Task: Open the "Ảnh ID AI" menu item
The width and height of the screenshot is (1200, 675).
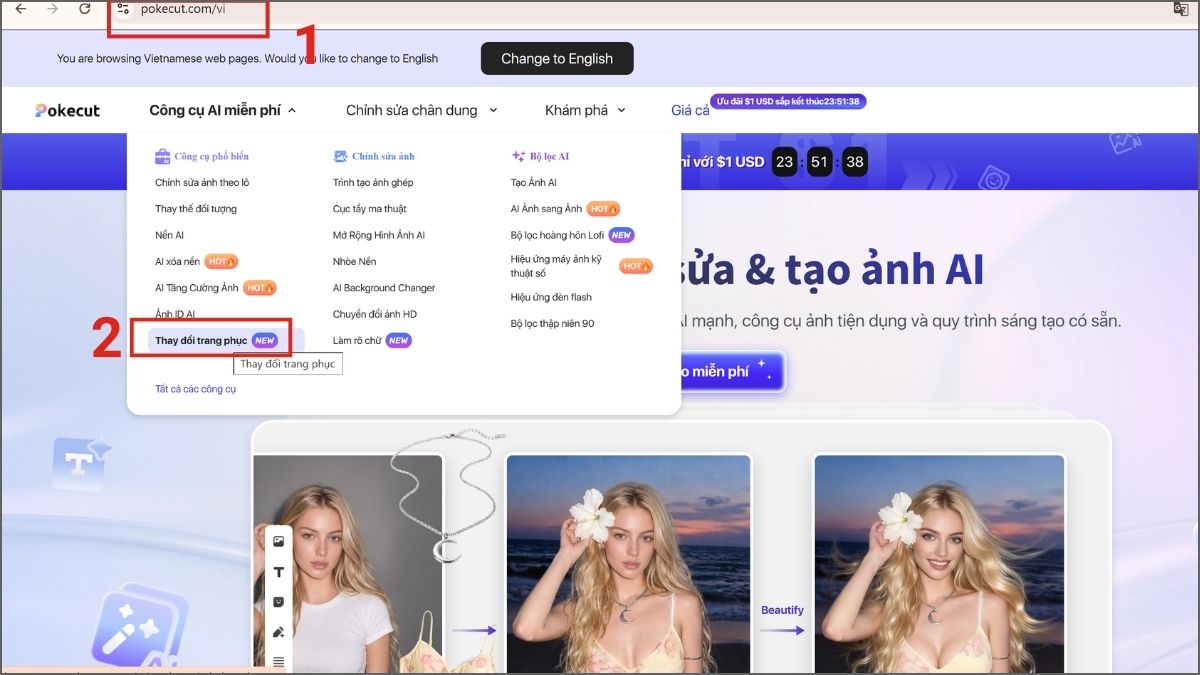Action: pyautogui.click(x=175, y=314)
